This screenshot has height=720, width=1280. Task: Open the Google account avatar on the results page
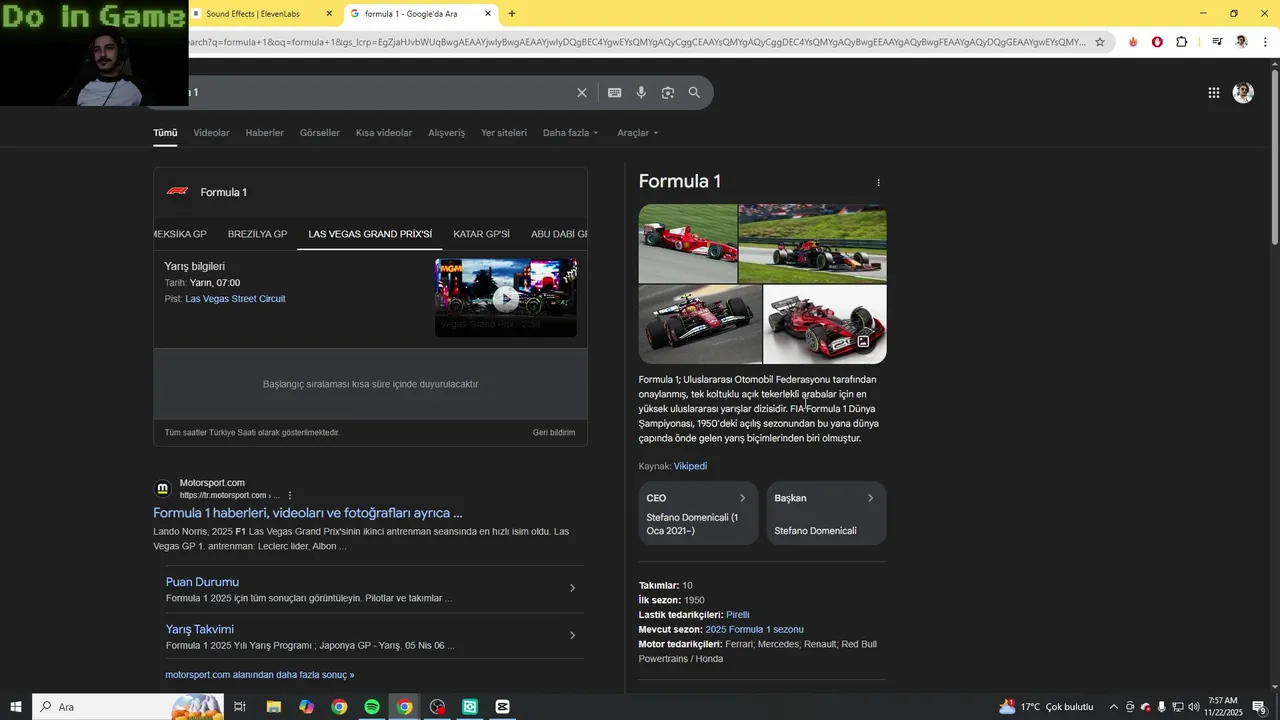click(x=1243, y=93)
